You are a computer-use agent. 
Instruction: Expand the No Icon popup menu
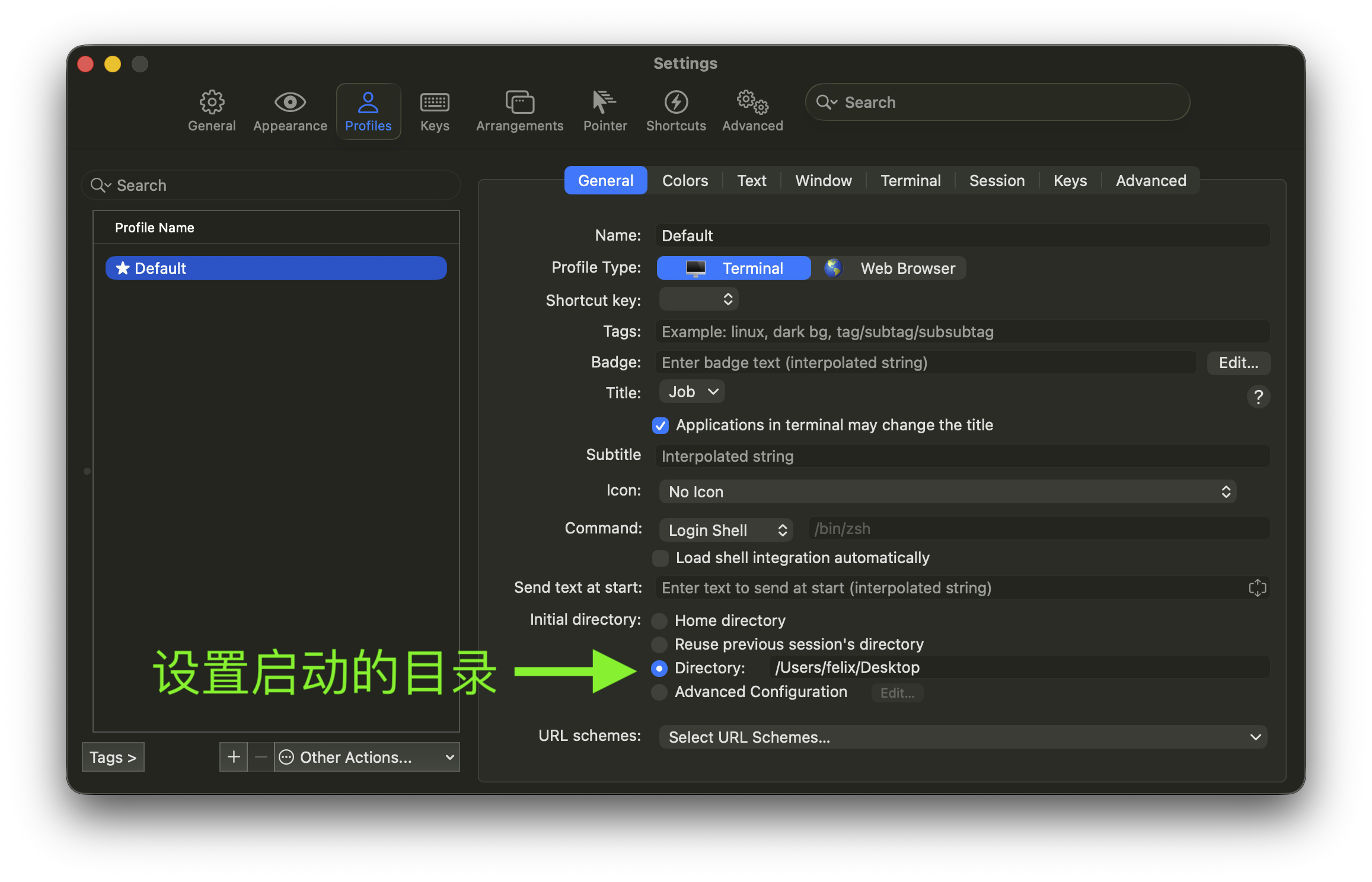click(x=947, y=492)
